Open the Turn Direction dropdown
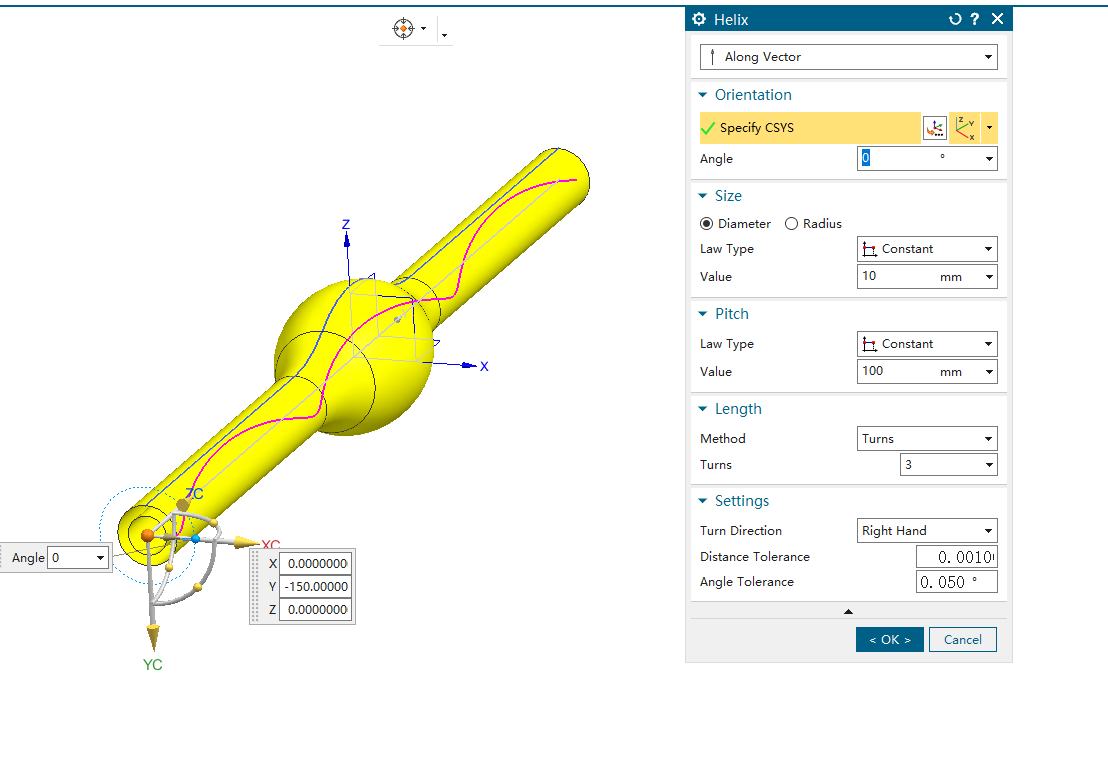The height and width of the screenshot is (766, 1108). [x=927, y=531]
